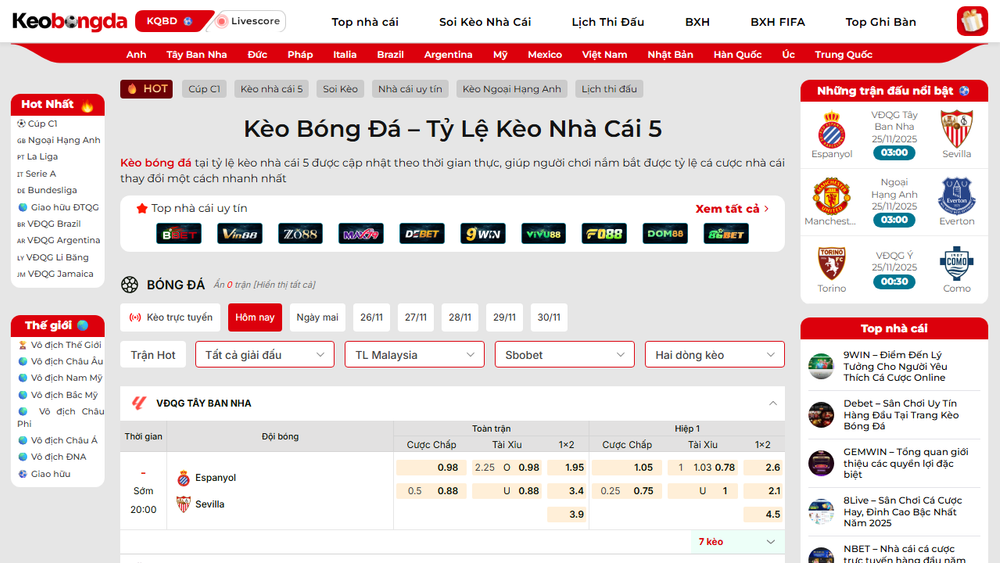1000x563 pixels.
Task: Select Tây Ban Nha in country bar
Action: point(196,54)
